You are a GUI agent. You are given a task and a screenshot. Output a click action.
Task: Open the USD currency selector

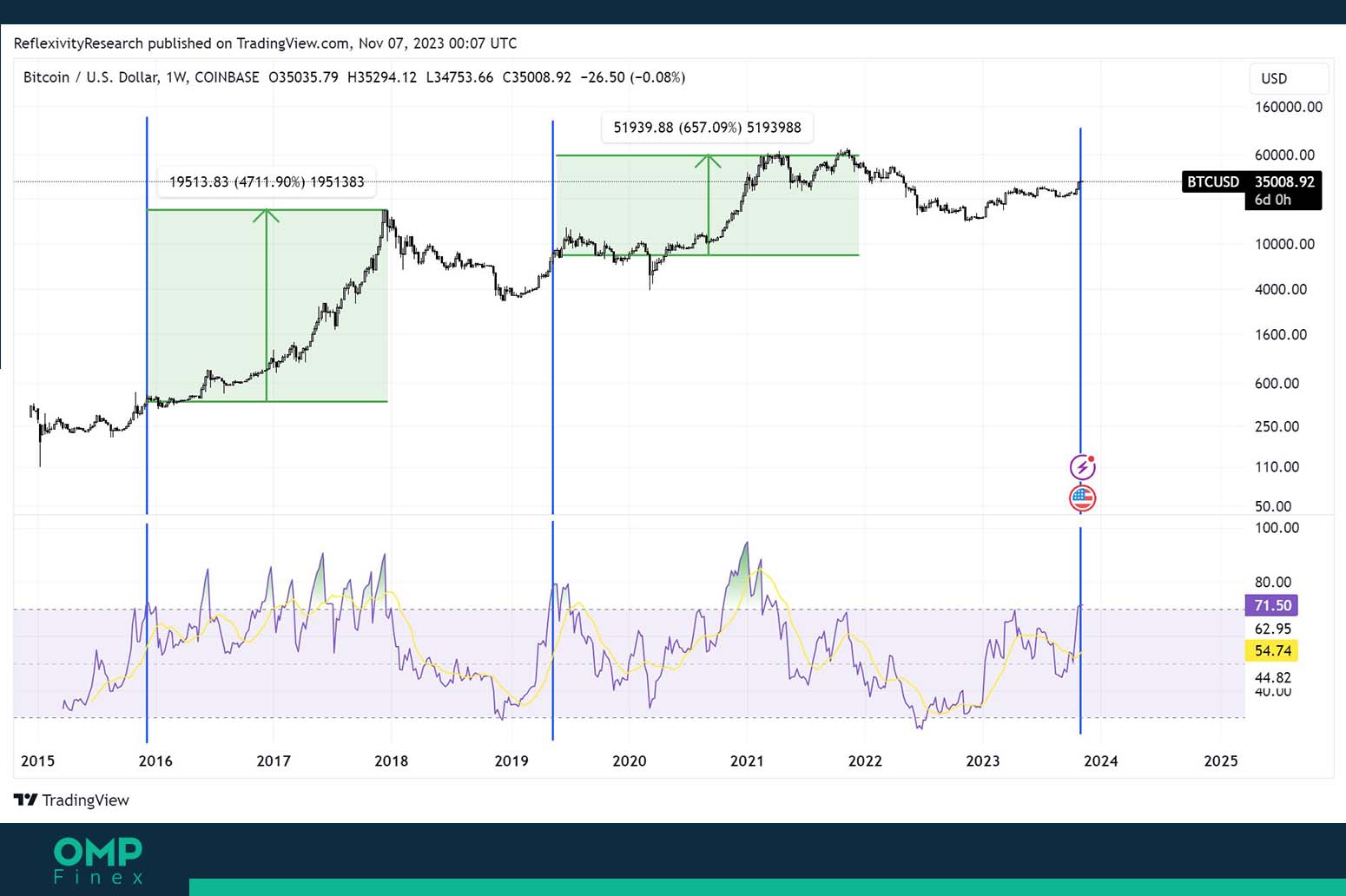(1289, 78)
